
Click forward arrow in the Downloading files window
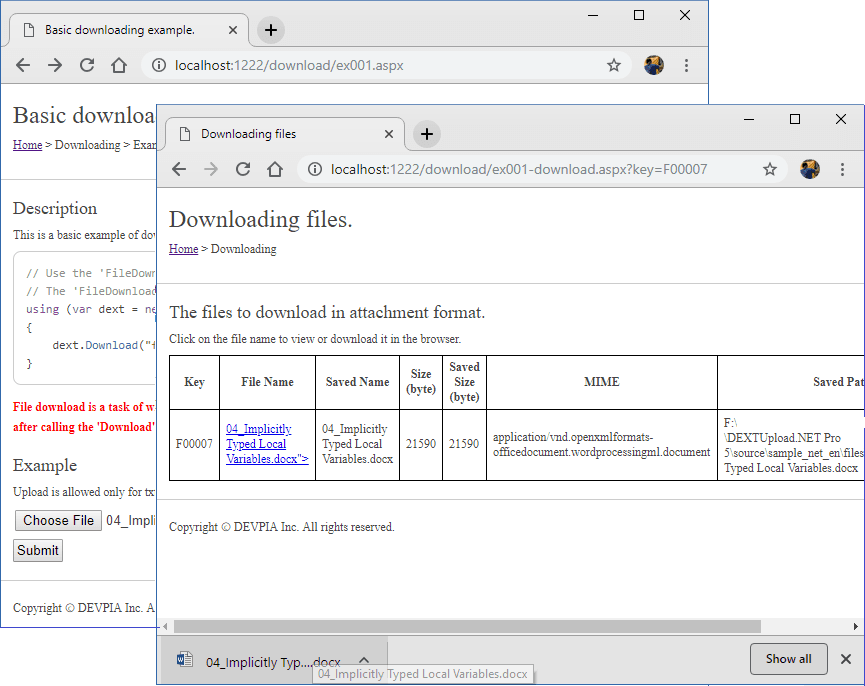[x=211, y=169]
